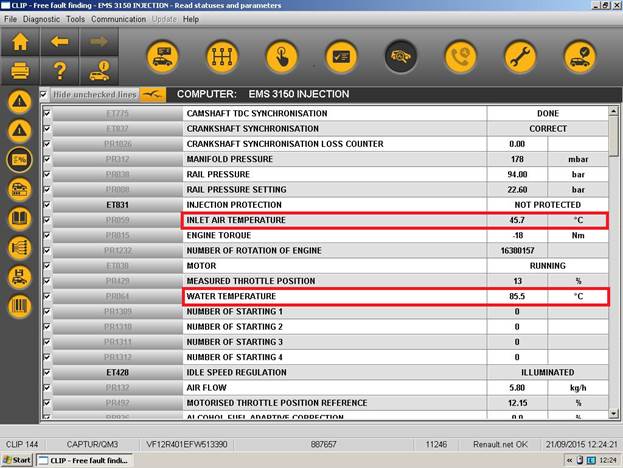This screenshot has width=623, height=468.
Task: Click the Windows Start button
Action: [x=17, y=460]
